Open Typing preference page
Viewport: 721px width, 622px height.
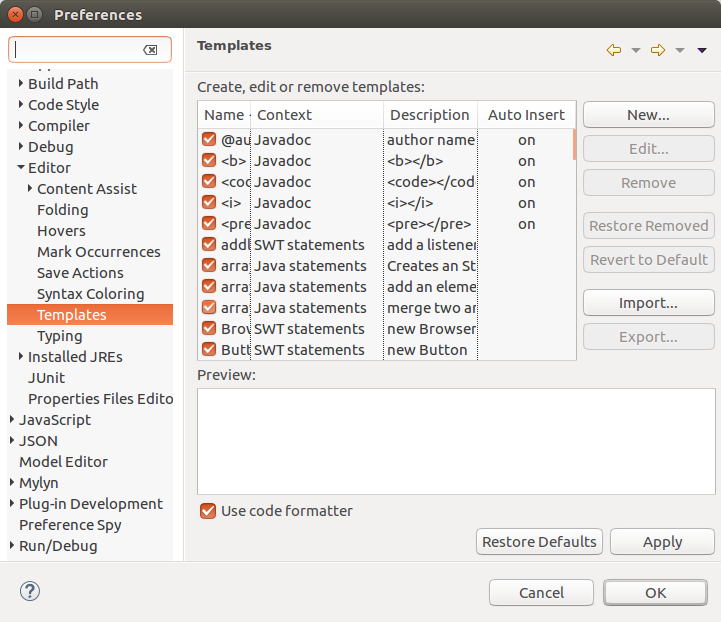[x=60, y=336]
